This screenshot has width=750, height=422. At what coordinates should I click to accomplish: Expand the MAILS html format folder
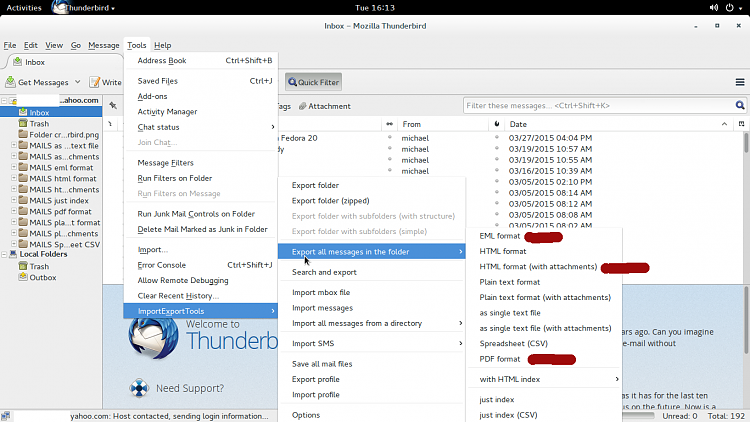coord(14,178)
